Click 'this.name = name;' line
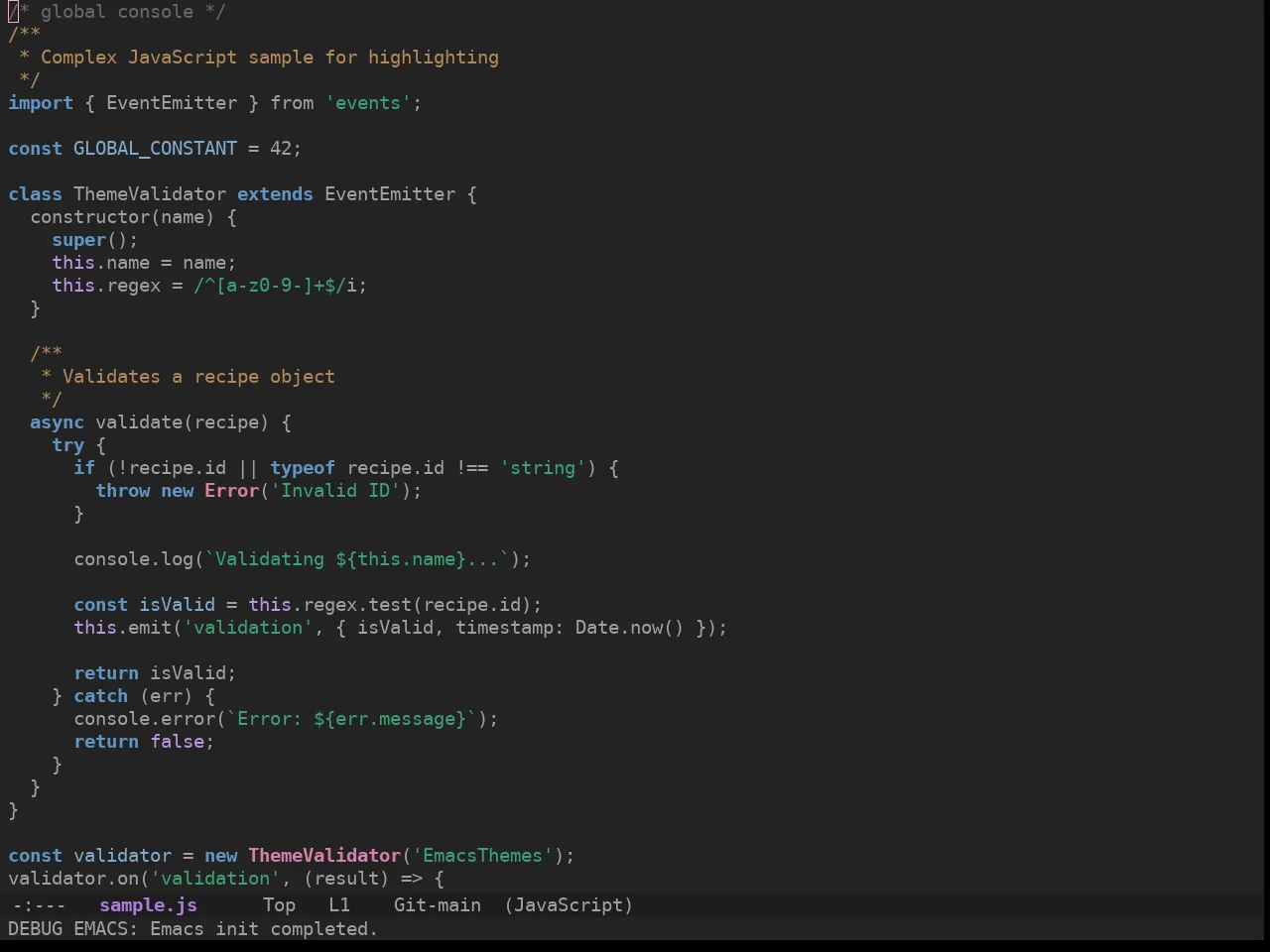 click(144, 263)
